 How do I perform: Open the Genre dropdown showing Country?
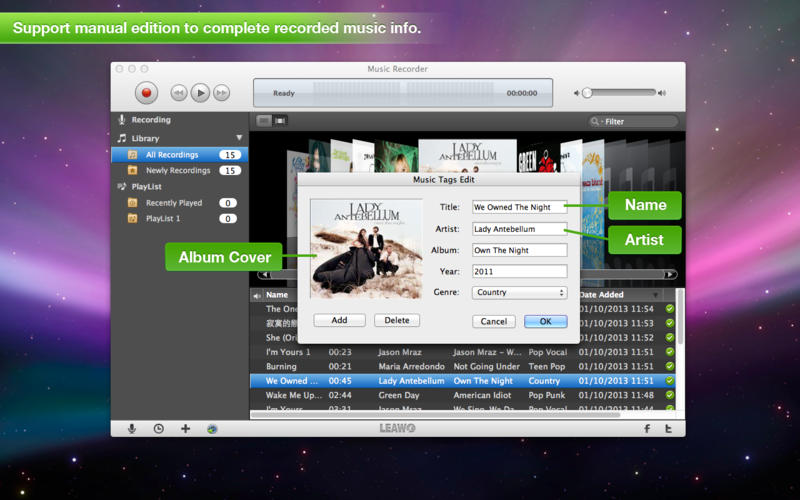pos(519,292)
